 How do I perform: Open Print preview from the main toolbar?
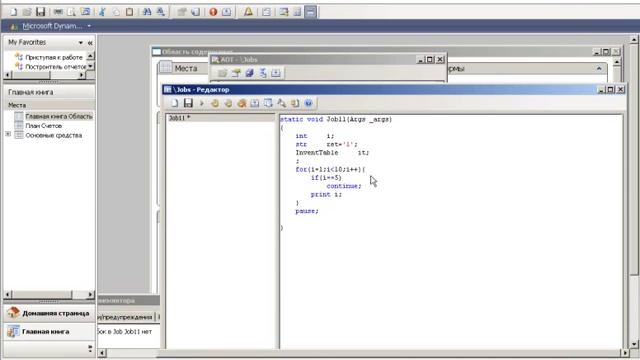click(x=72, y=12)
